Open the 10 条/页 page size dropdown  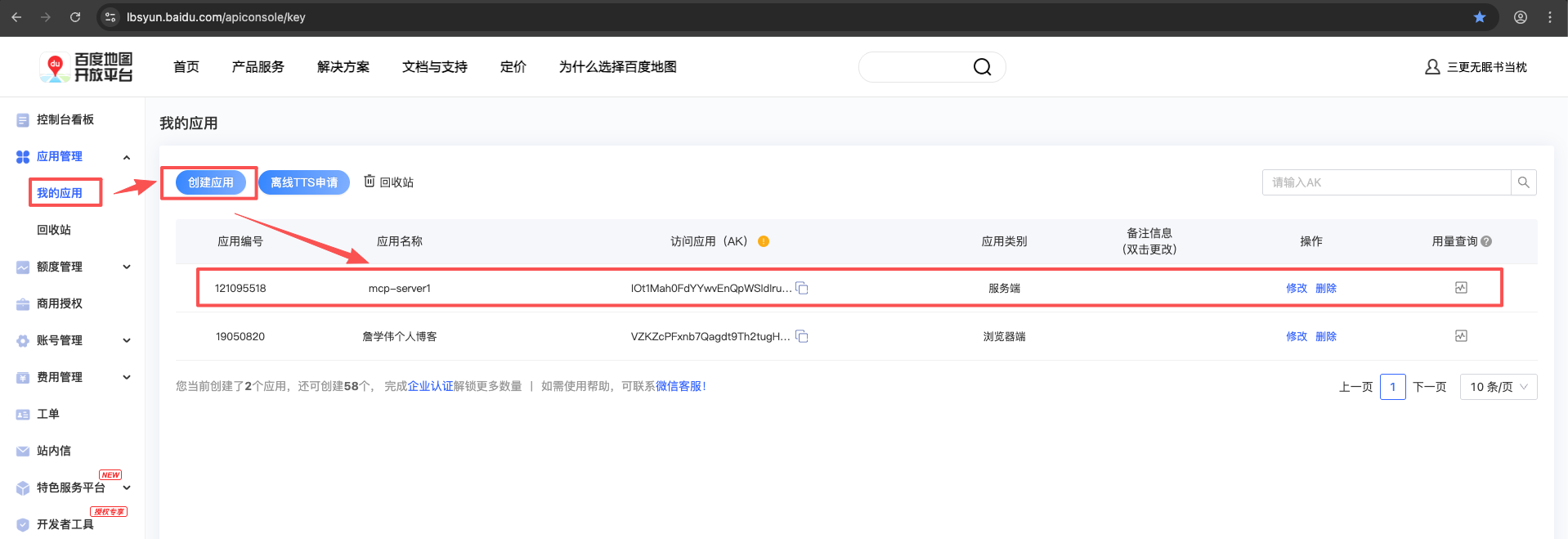click(x=1498, y=387)
